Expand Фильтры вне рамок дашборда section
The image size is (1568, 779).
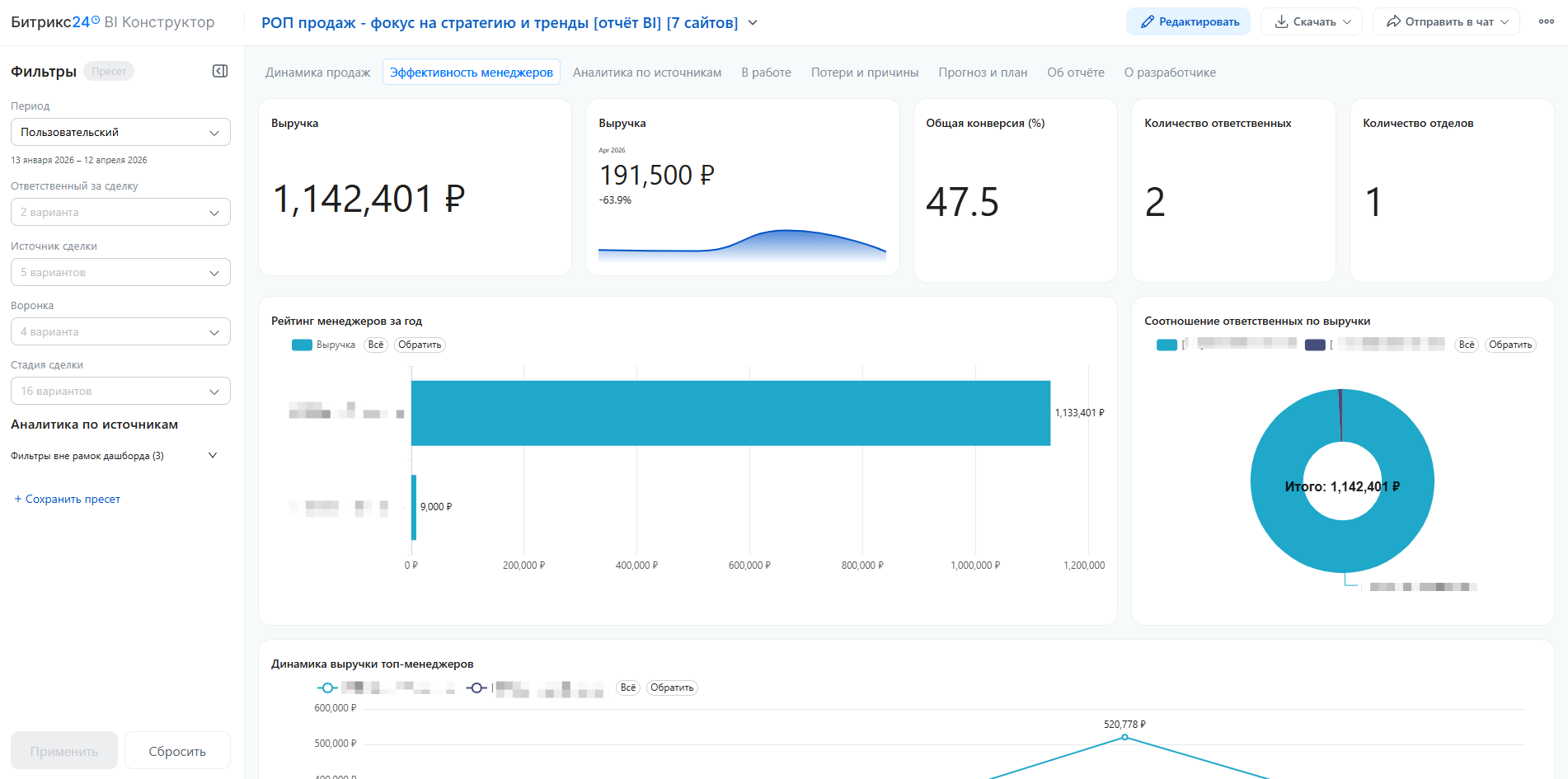(x=212, y=456)
